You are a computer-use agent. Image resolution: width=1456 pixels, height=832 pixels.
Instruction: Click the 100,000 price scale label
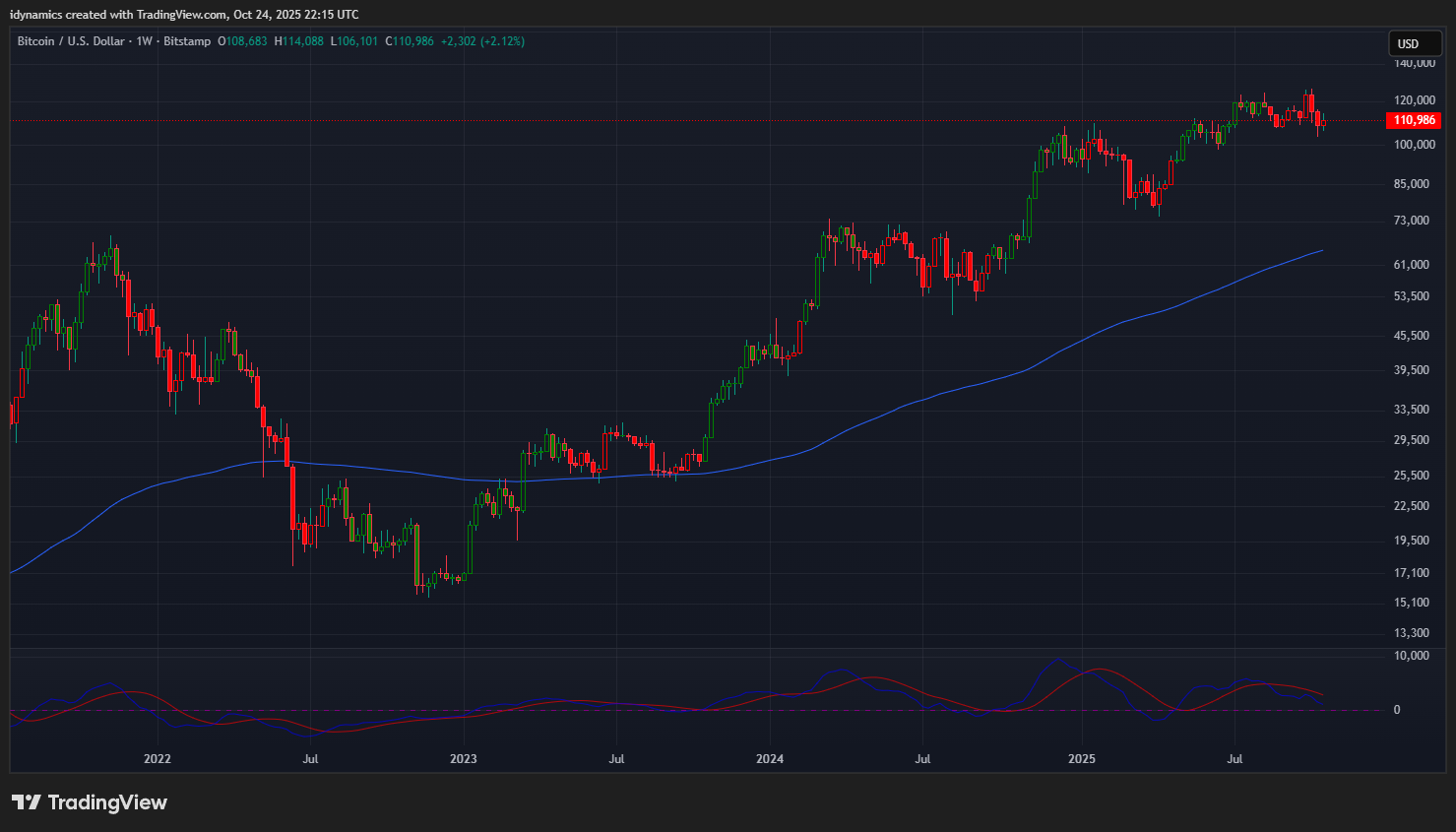pyautogui.click(x=1414, y=145)
